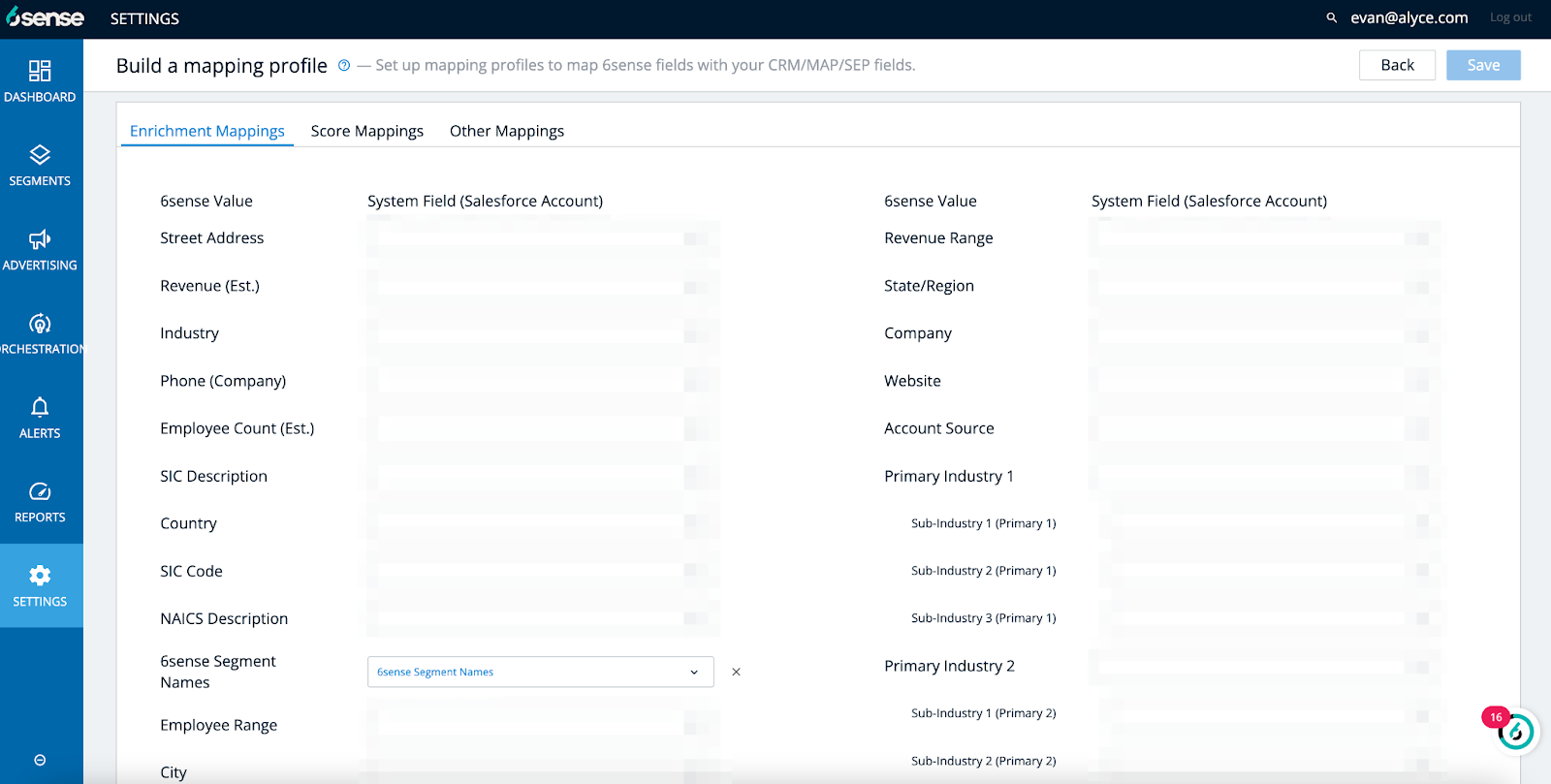
Task: Click the Save button
Action: [1483, 65]
